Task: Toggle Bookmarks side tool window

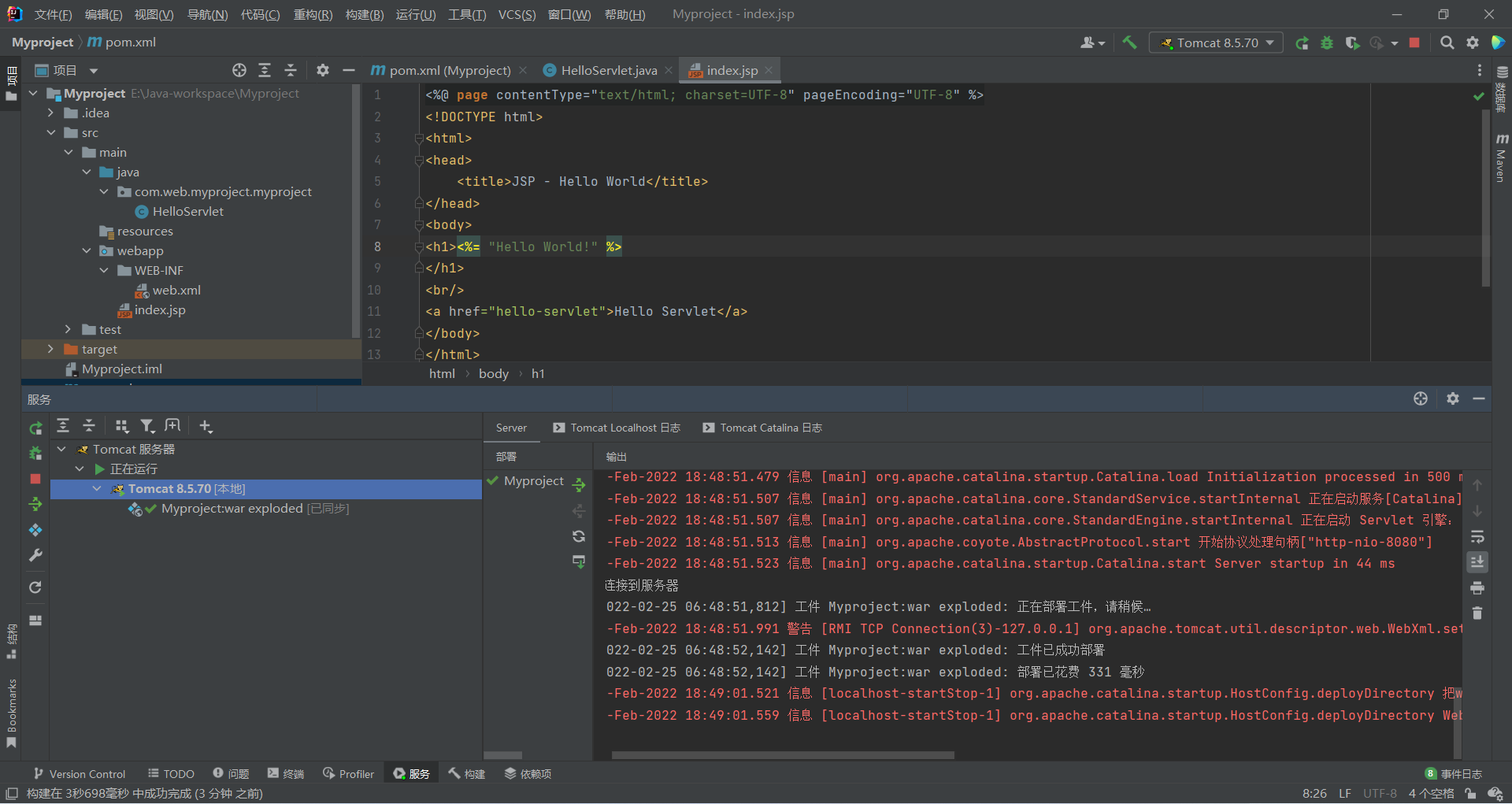Action: tap(11, 713)
